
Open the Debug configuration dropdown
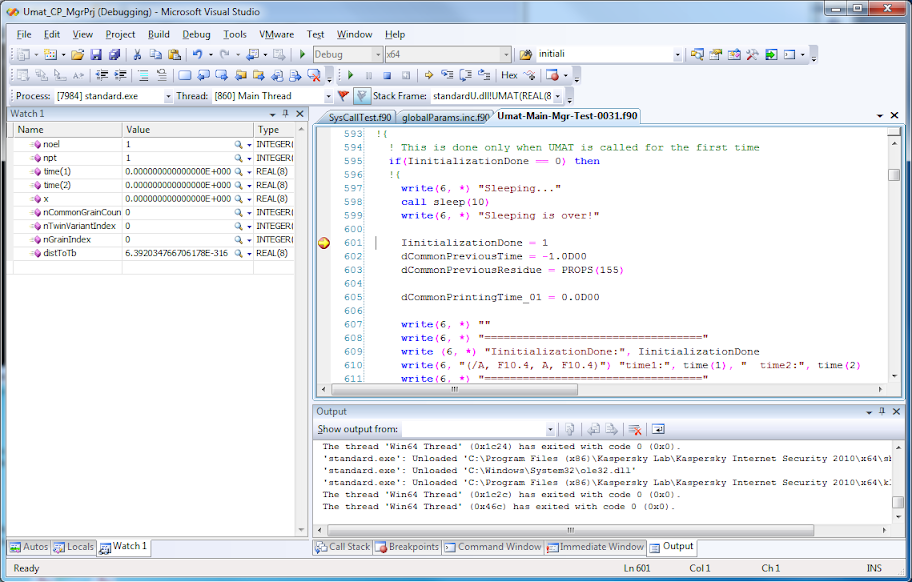(x=376, y=54)
